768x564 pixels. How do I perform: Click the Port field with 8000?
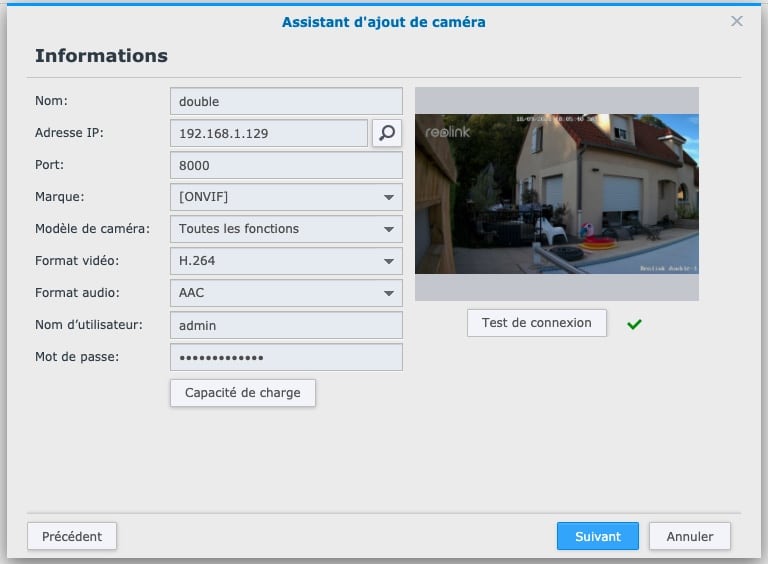tap(286, 165)
